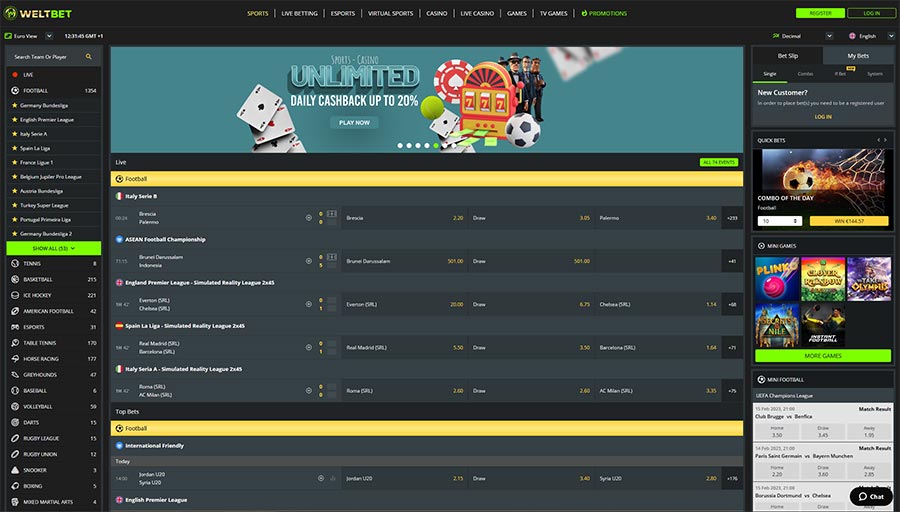Screen dimensions: 900x512
Task: Toggle the Turkey Super League favourite star
Action: click(x=15, y=205)
